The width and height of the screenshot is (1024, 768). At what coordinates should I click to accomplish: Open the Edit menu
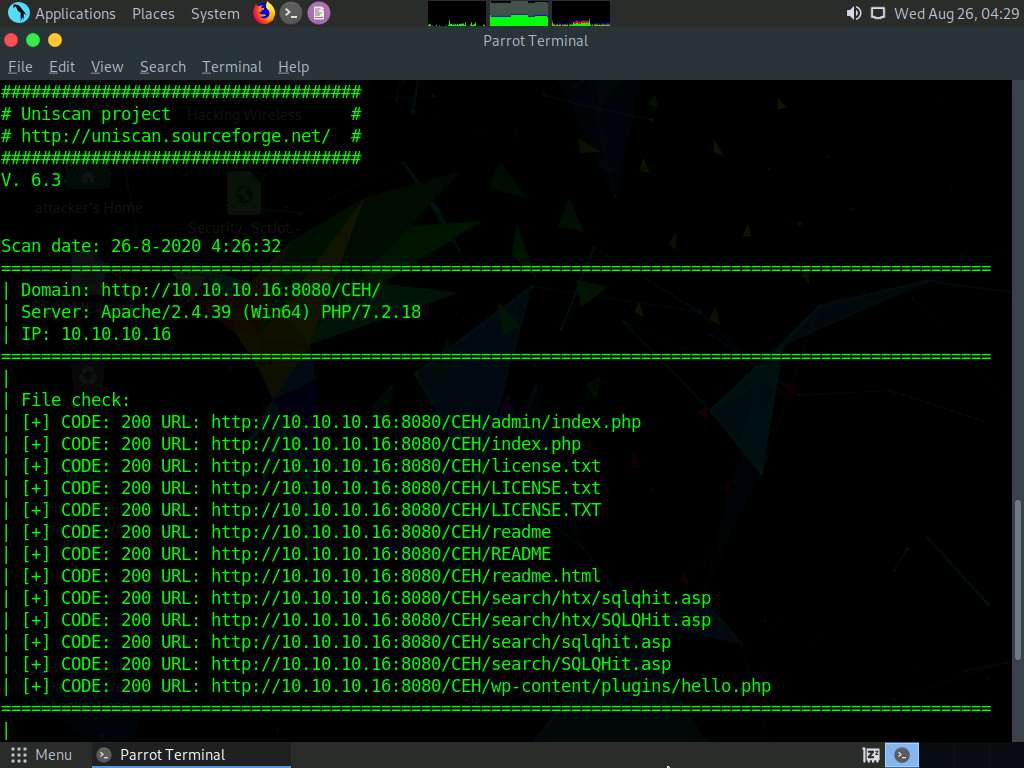coord(62,67)
